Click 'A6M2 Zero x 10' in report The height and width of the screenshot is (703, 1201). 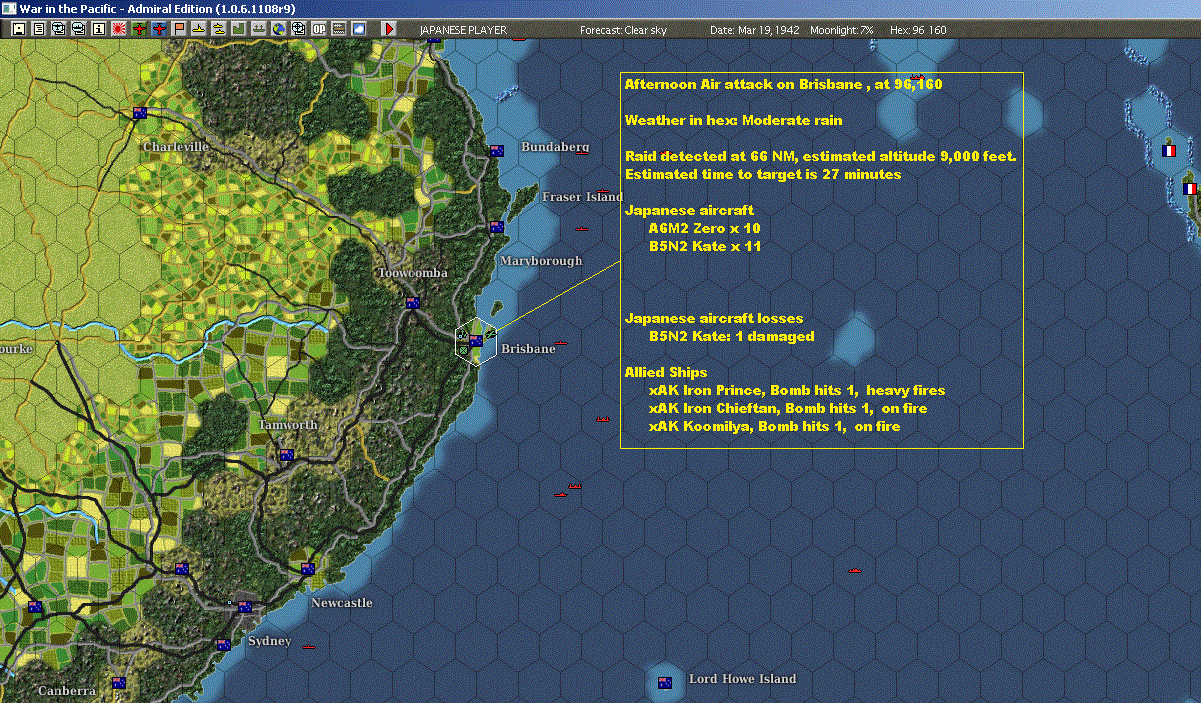pos(704,228)
